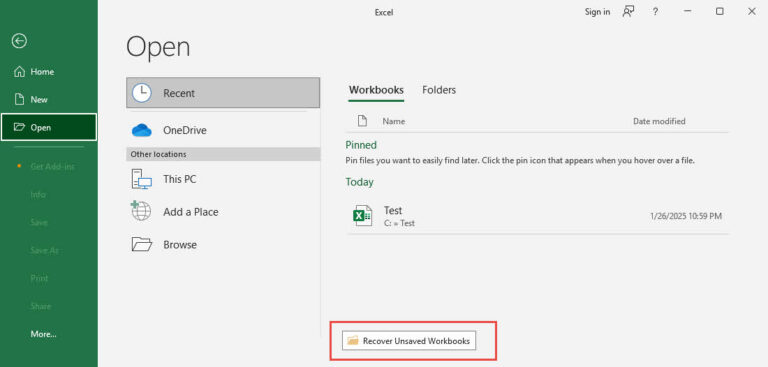768x367 pixels.
Task: Click the Today section heading
Action: 360,182
